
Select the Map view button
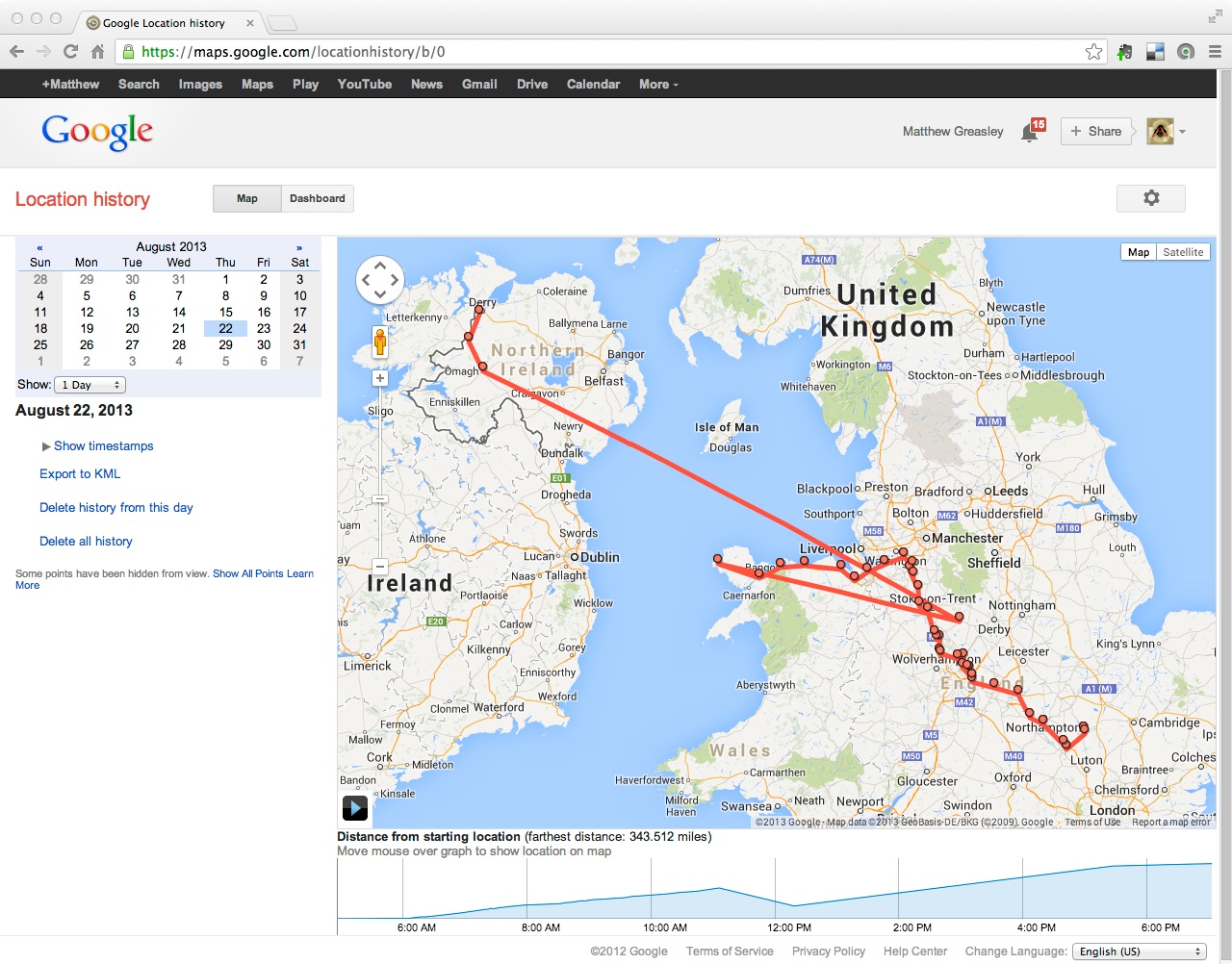pos(247,198)
